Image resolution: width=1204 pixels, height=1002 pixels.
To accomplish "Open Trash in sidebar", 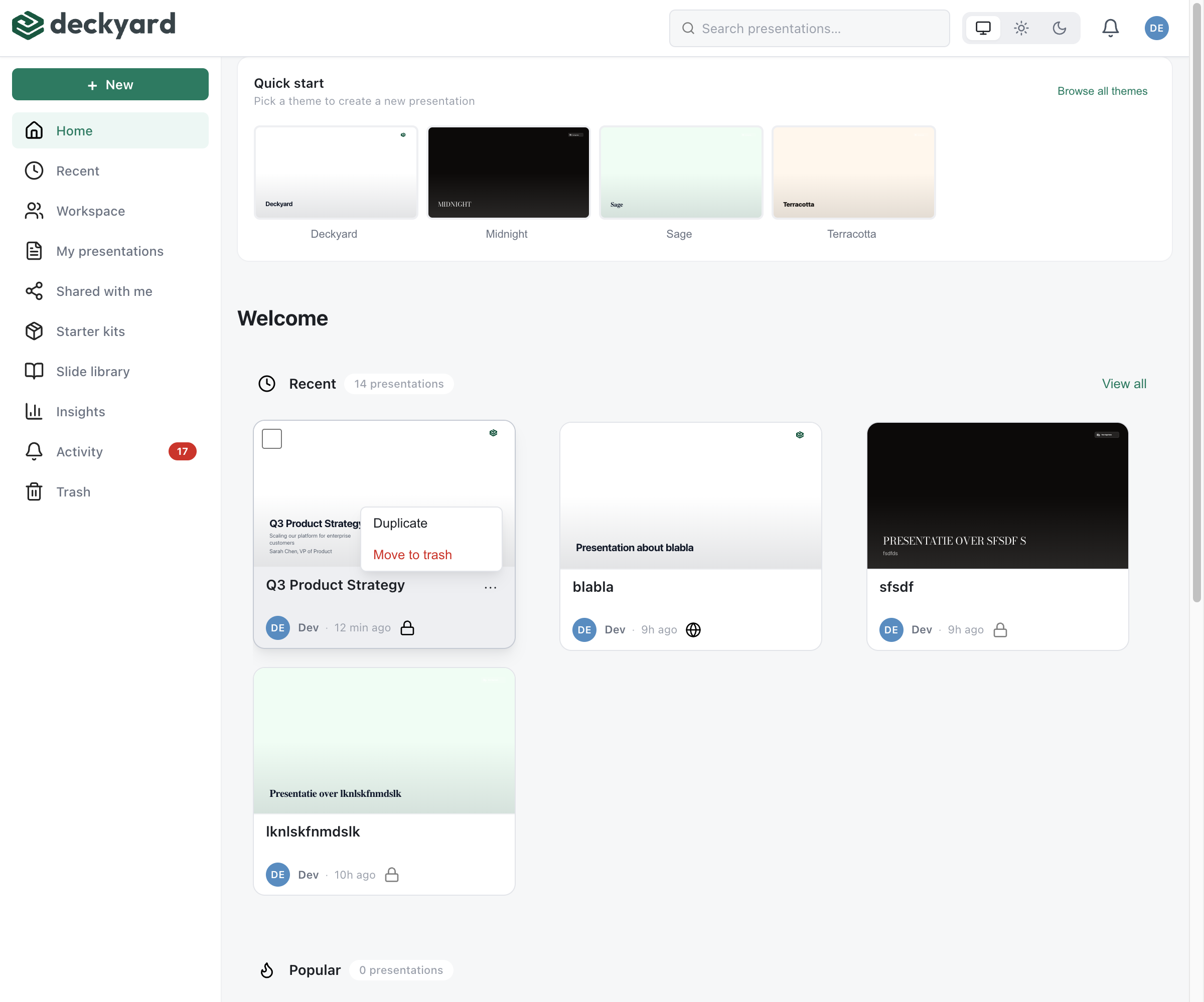I will pos(110,492).
